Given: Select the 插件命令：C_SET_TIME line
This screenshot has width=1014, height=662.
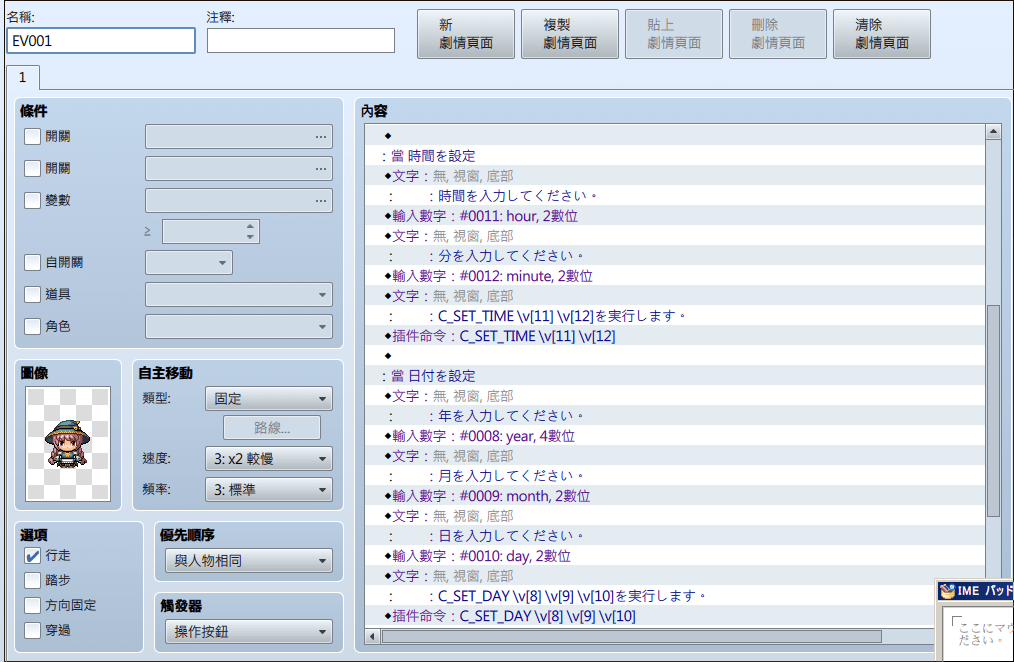Looking at the screenshot, I should (675, 336).
